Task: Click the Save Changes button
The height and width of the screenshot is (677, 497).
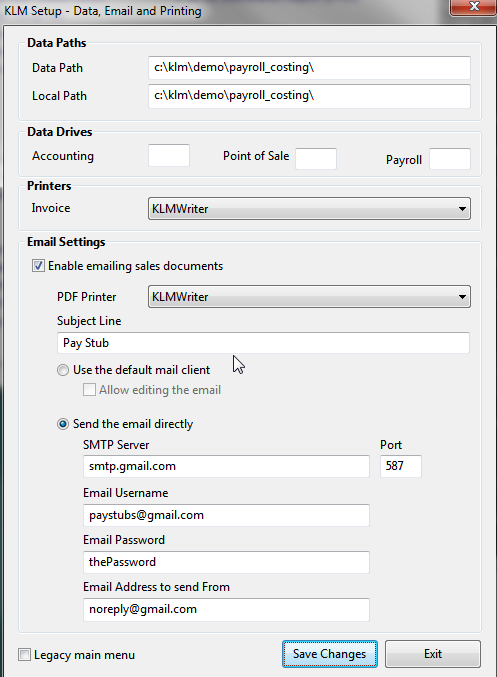Action: coord(330,654)
